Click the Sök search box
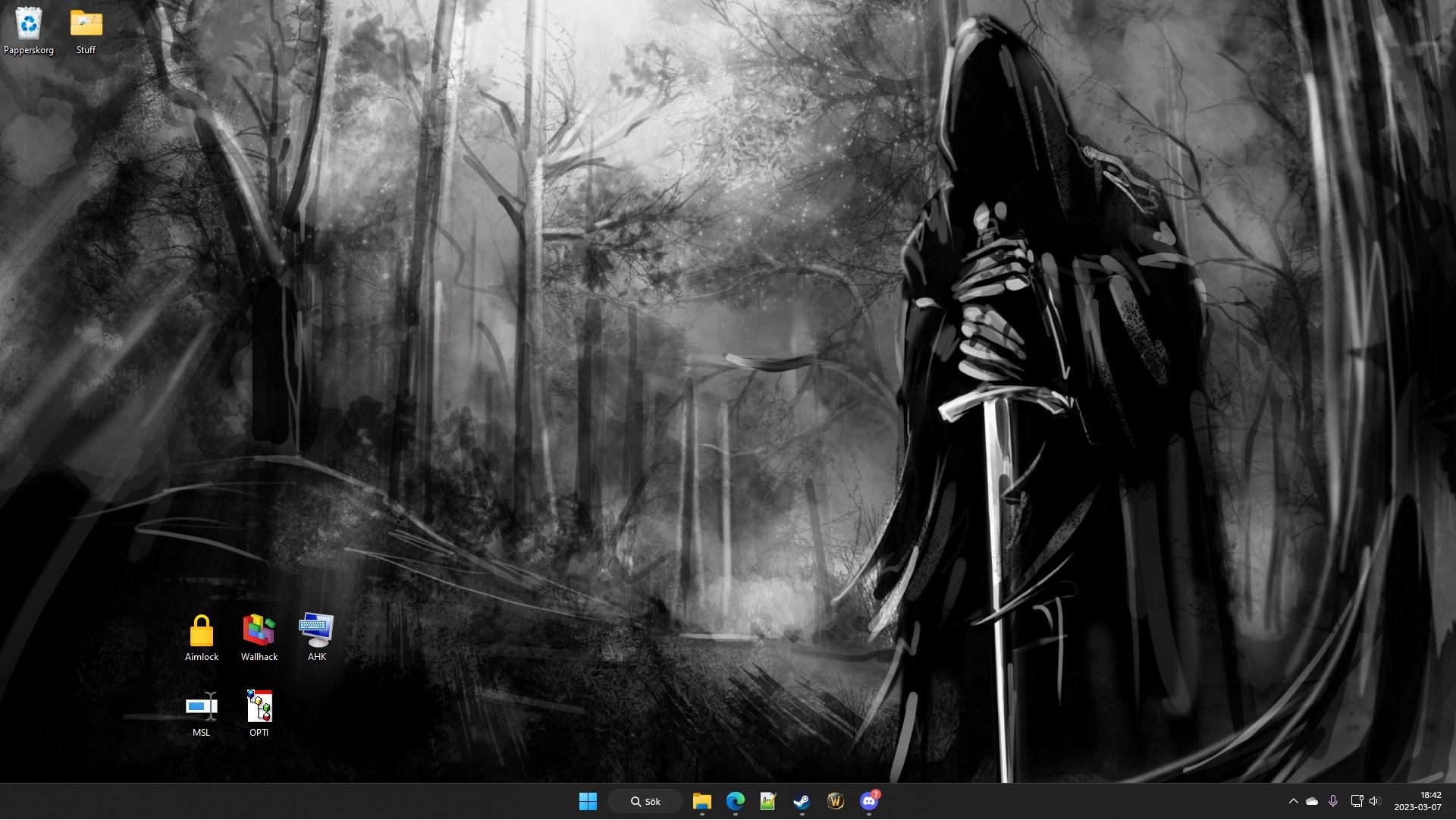1456x820 pixels. pyautogui.click(x=646, y=802)
